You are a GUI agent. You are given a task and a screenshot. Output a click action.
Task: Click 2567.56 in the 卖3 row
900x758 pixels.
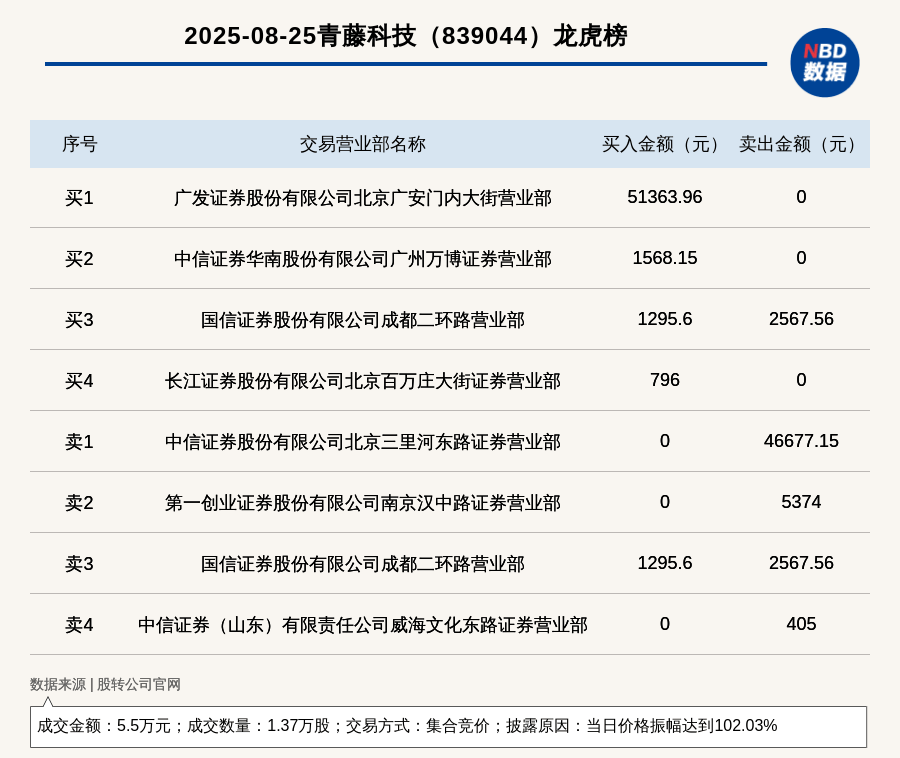[x=801, y=562]
